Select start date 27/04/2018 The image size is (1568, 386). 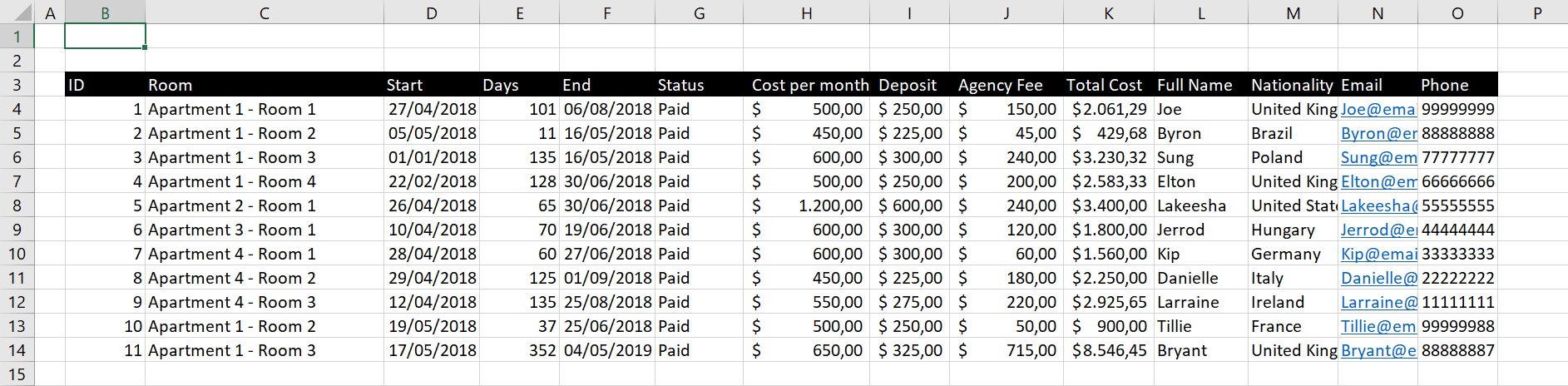432,109
